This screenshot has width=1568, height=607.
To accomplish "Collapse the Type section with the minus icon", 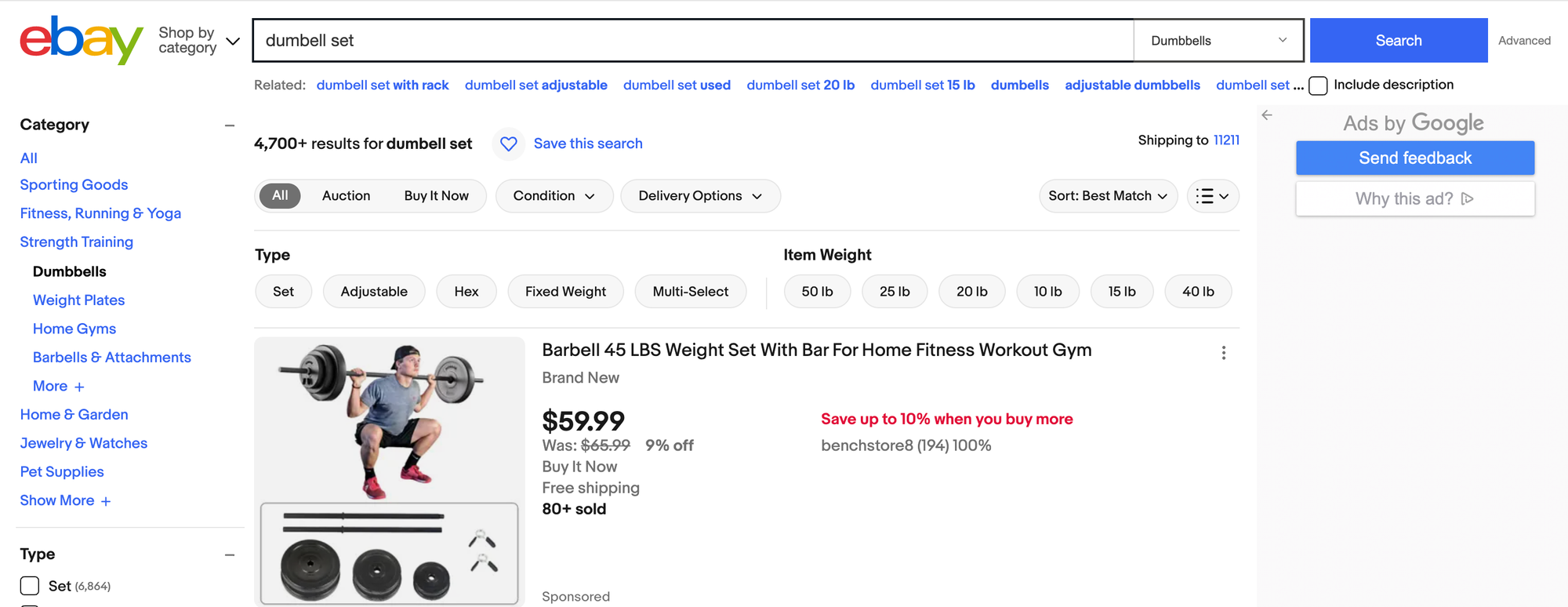I will pos(229,554).
